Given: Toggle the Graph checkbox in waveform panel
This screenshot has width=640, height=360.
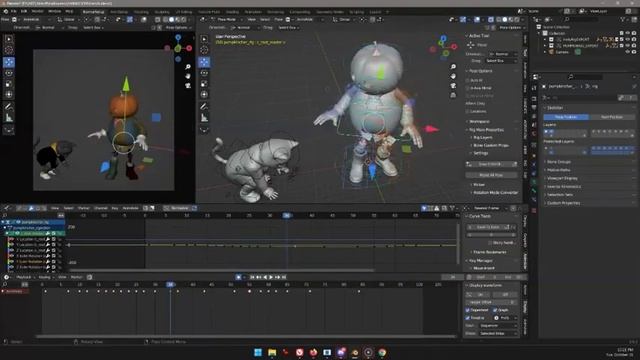Looking at the screenshot, I should pos(495,310).
